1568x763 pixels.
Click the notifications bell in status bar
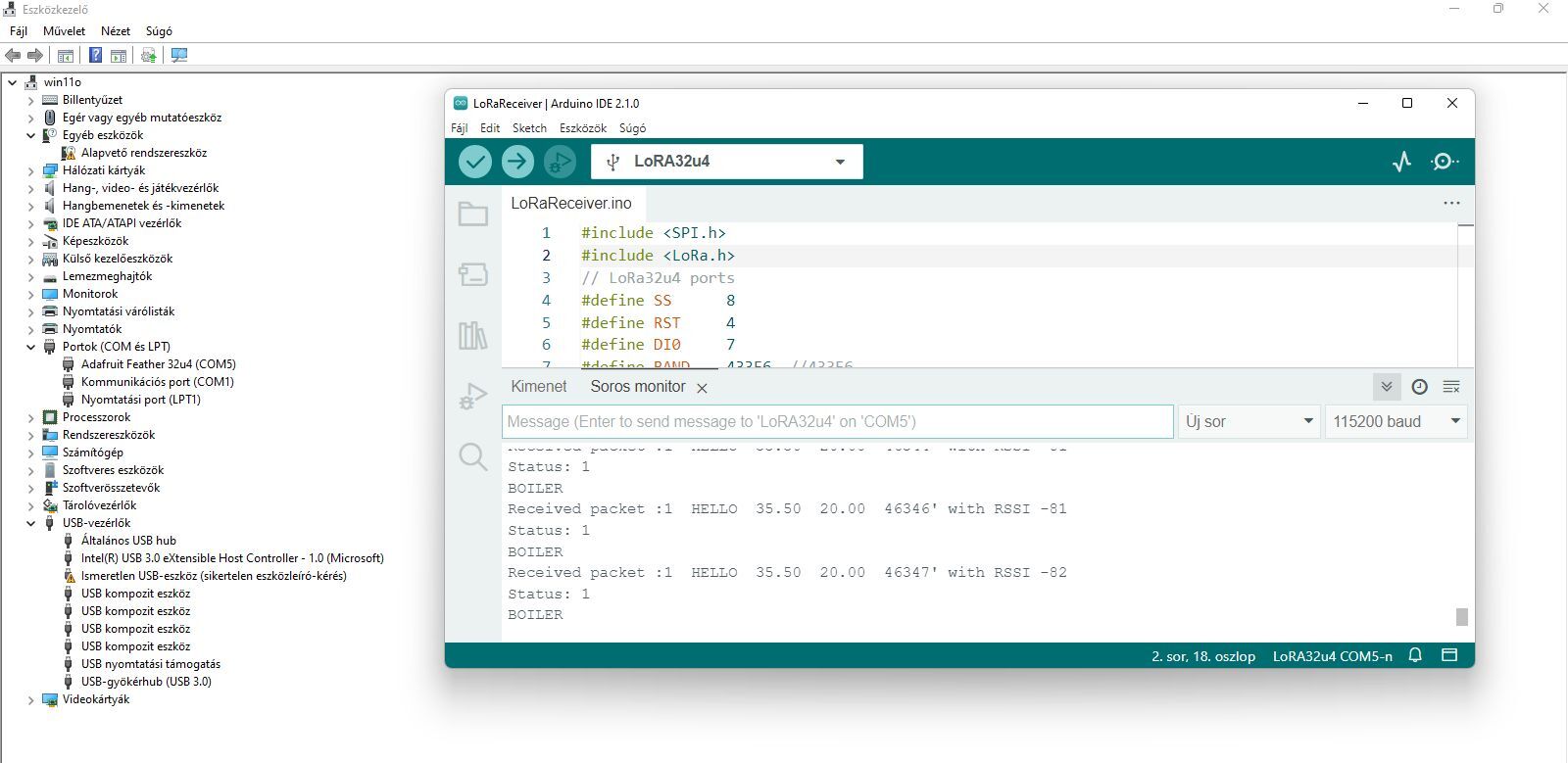1415,655
